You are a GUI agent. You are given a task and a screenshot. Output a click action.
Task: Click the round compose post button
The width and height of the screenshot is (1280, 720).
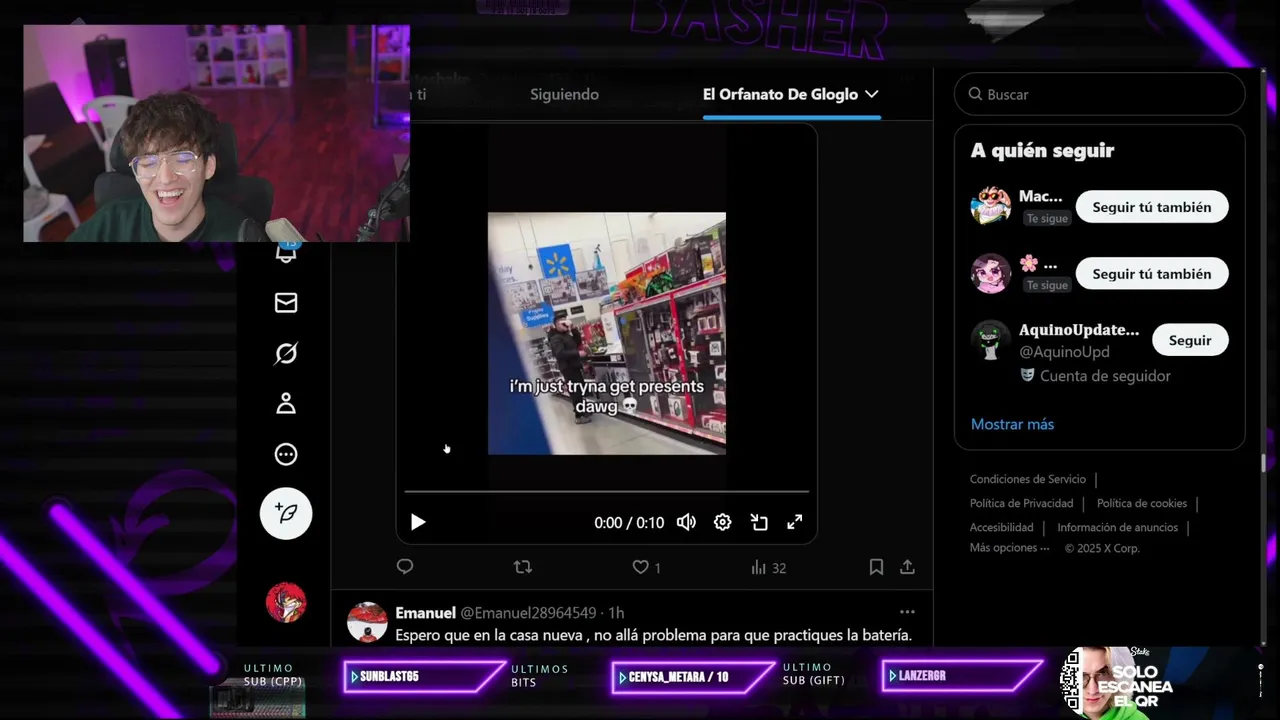(286, 513)
